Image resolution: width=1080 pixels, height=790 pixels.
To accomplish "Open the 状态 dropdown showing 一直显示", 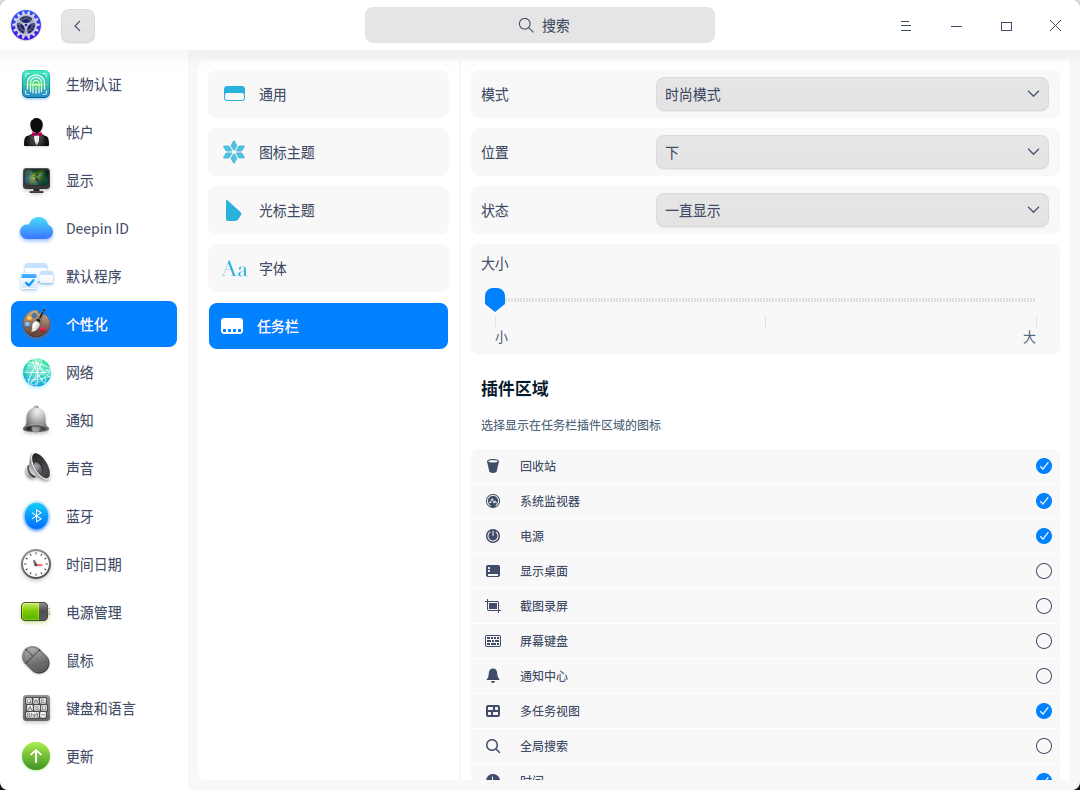I will click(x=852, y=211).
